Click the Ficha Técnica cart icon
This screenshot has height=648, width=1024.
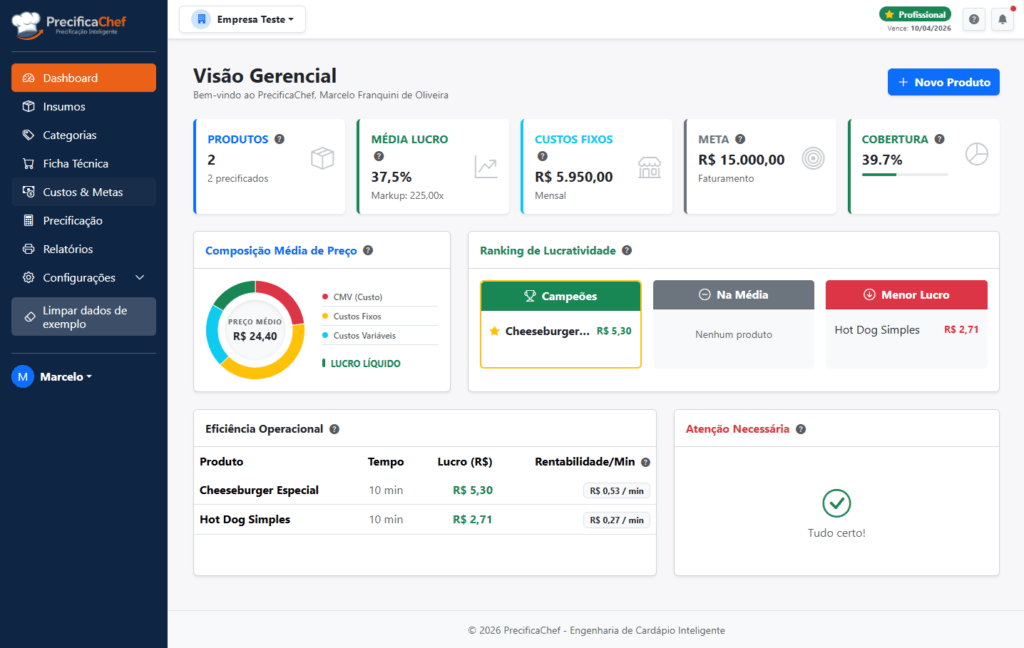28,163
